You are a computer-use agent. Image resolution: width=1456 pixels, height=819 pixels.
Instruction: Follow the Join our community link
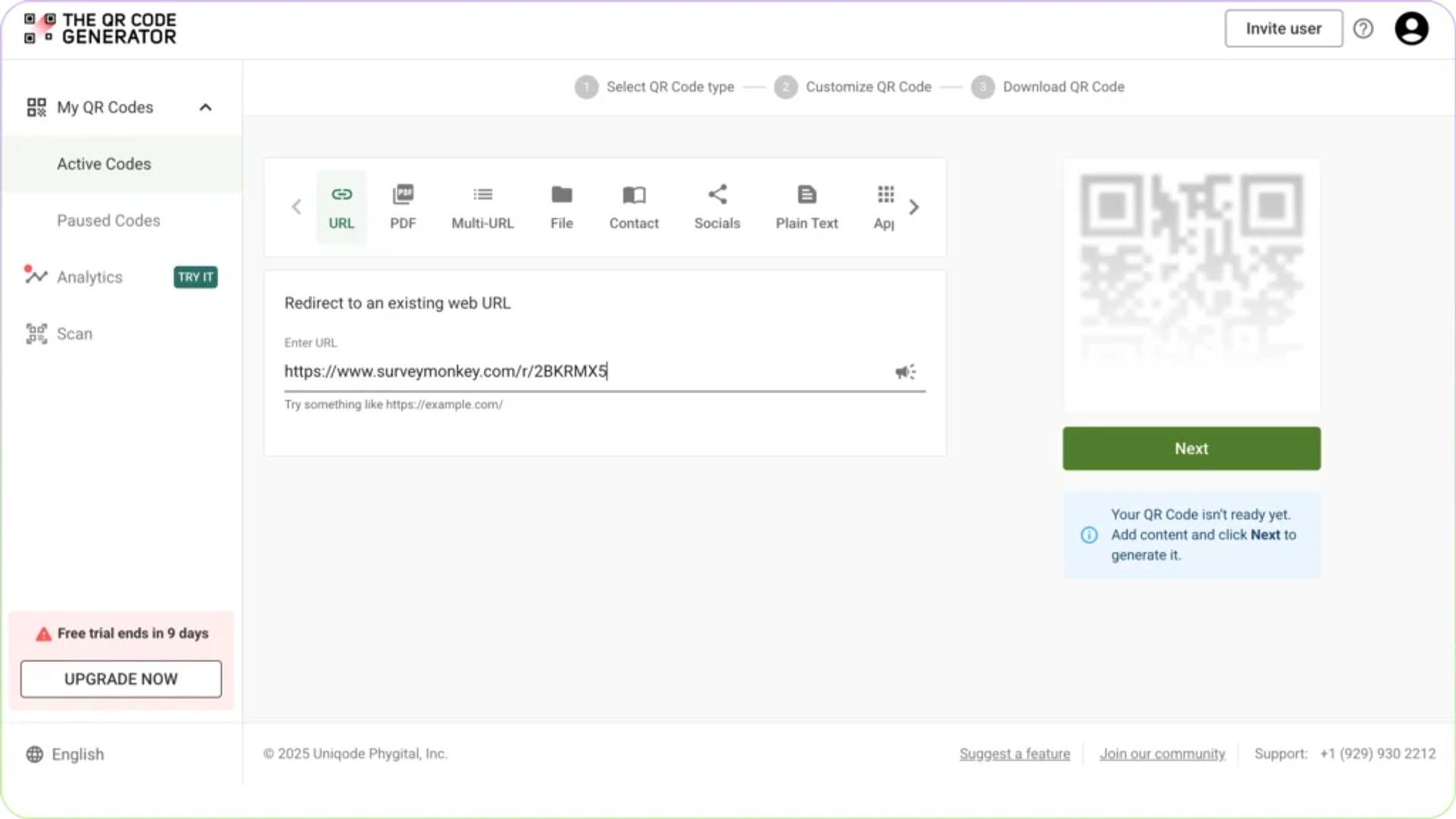(x=1163, y=754)
